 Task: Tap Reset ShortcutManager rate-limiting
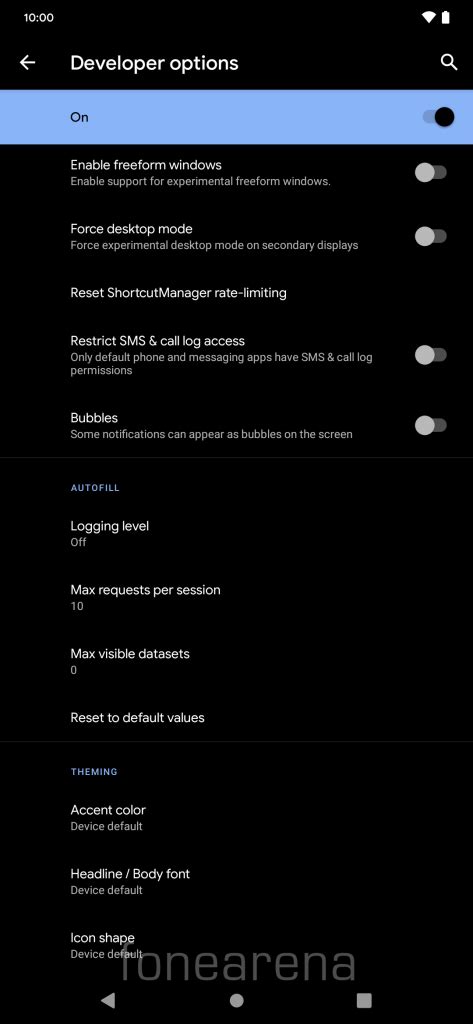pyautogui.click(x=236, y=293)
